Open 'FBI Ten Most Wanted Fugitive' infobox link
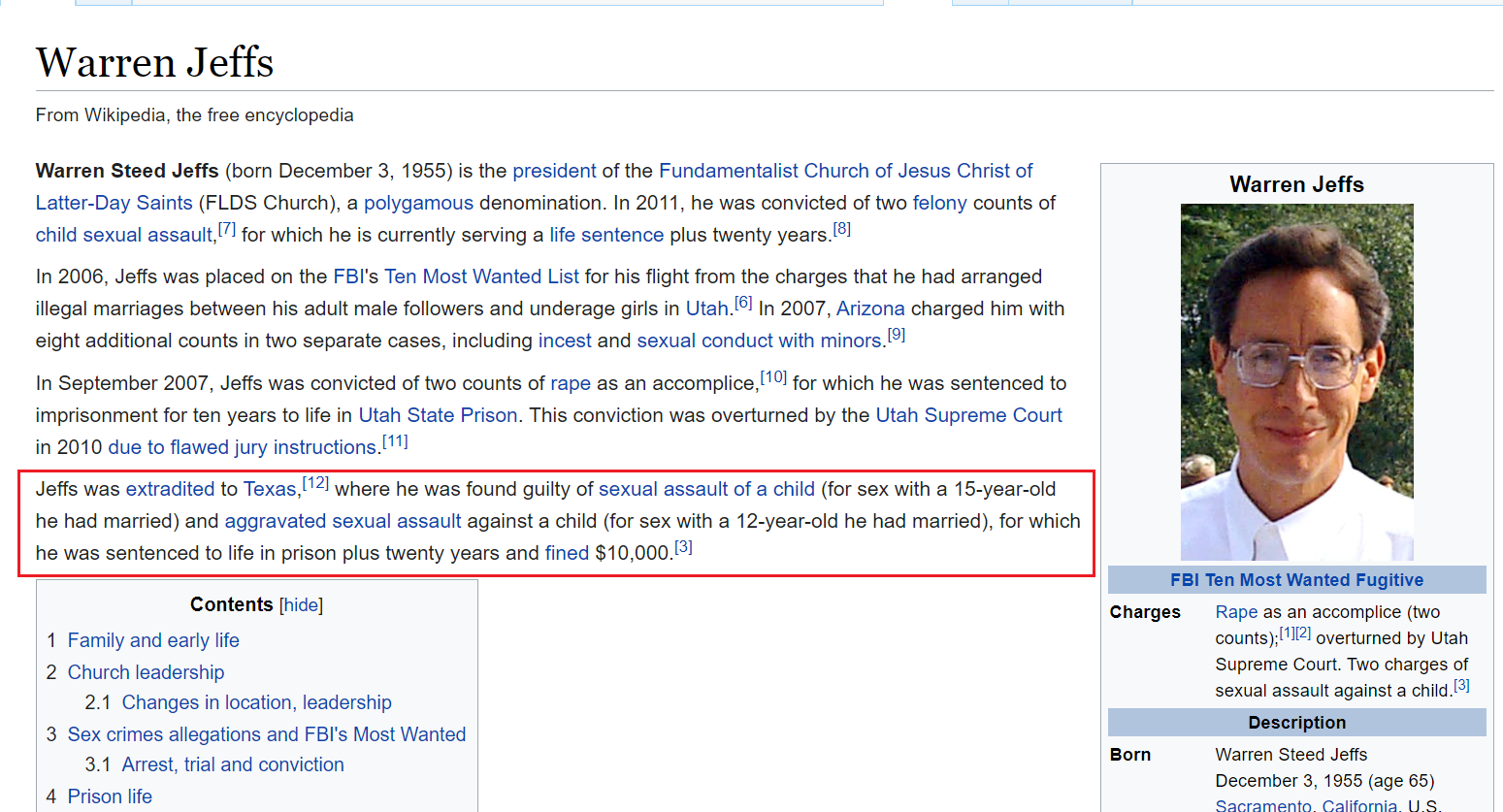 pyautogui.click(x=1296, y=580)
